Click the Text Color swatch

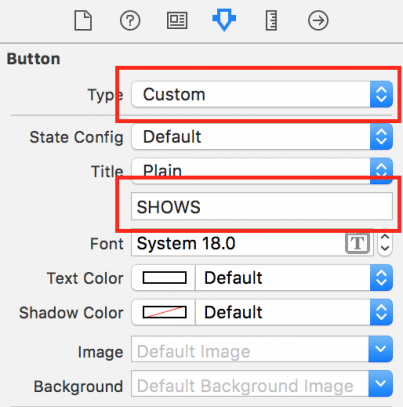(164, 278)
